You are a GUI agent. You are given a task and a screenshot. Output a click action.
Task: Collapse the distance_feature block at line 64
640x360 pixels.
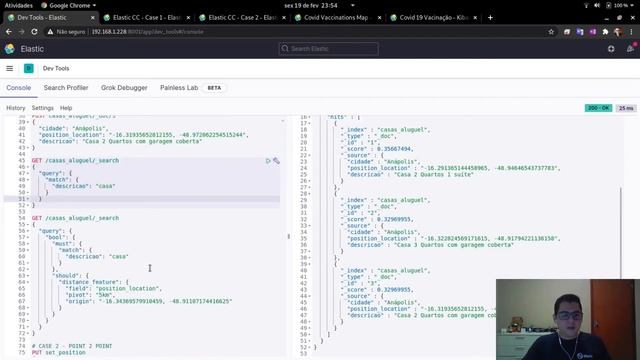pos(28,282)
